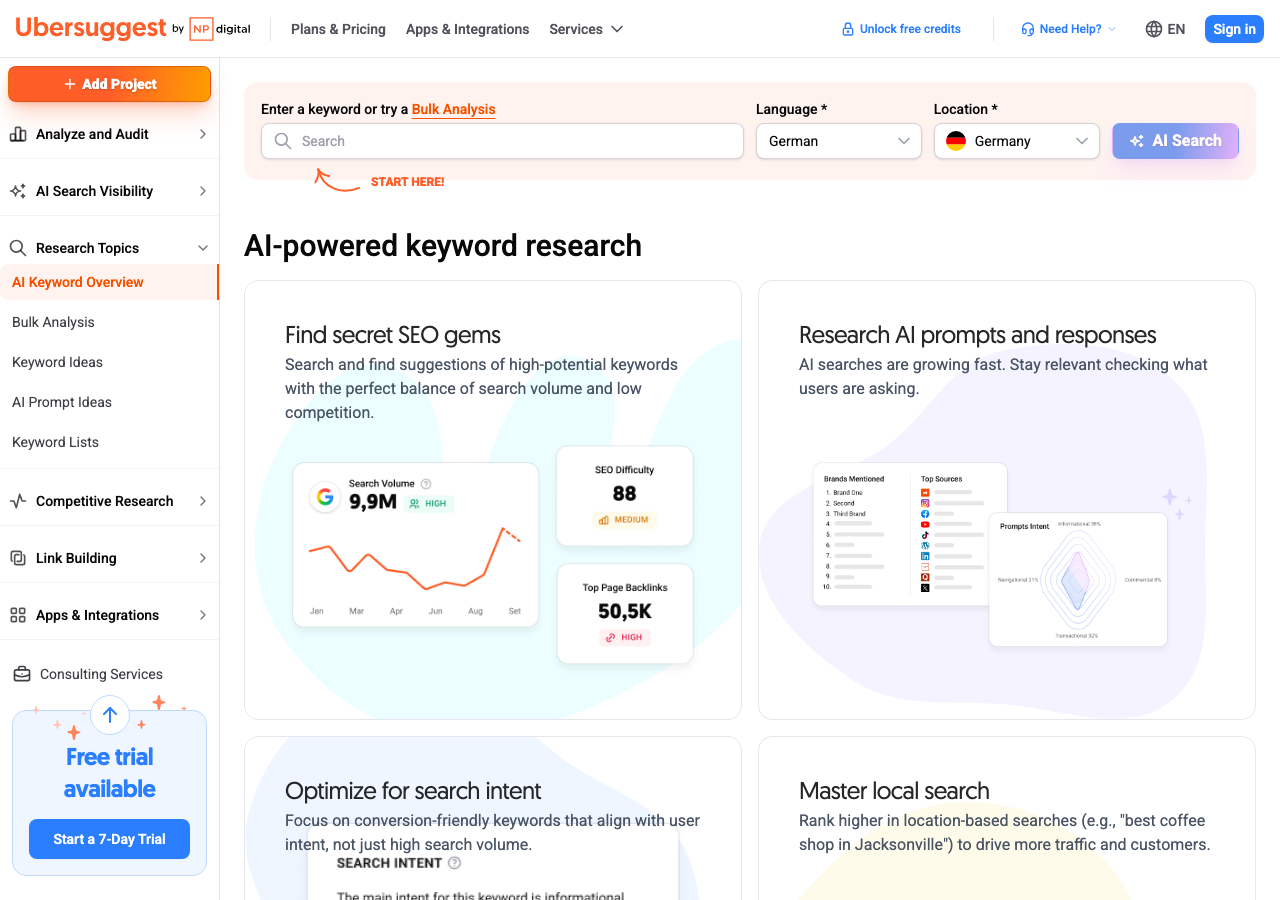
Task: Click Optimize for search intent heading
Action: [413, 791]
